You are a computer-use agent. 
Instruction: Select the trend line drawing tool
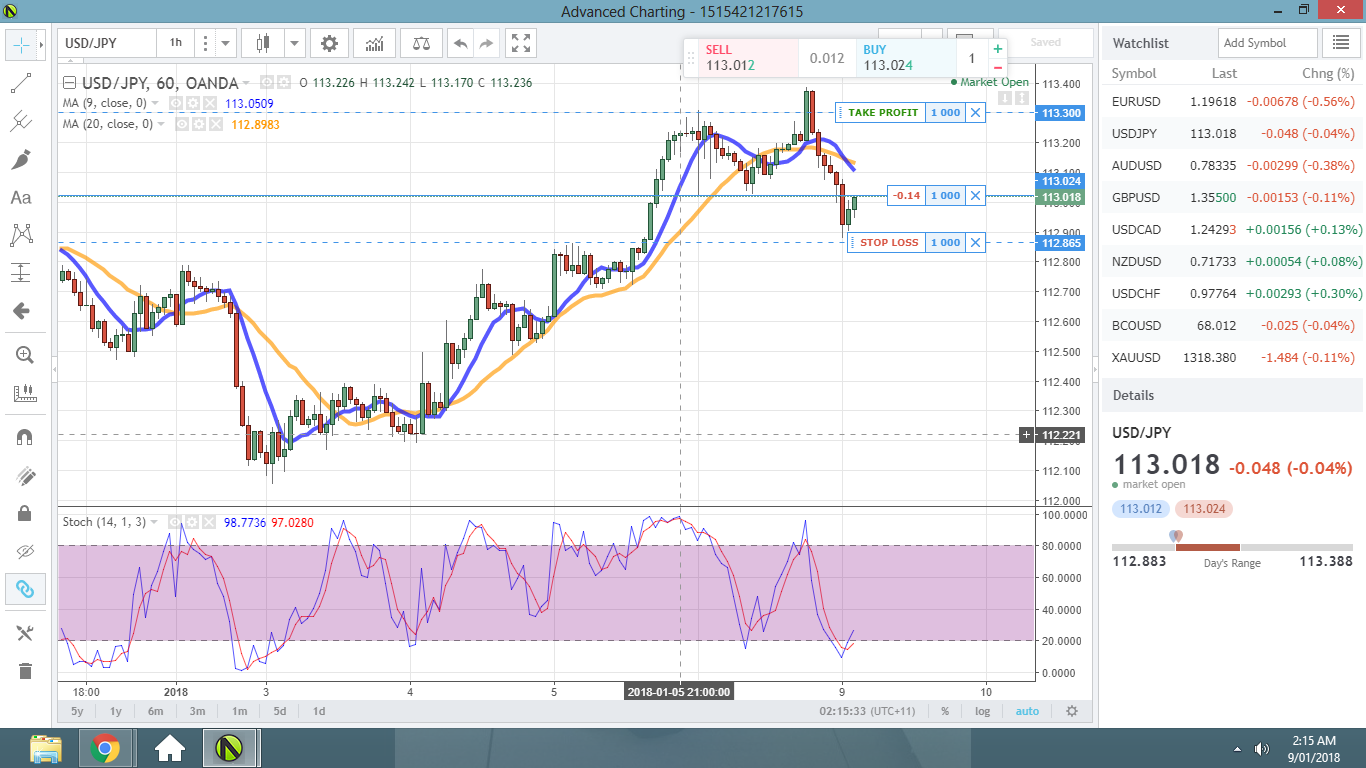(x=22, y=82)
